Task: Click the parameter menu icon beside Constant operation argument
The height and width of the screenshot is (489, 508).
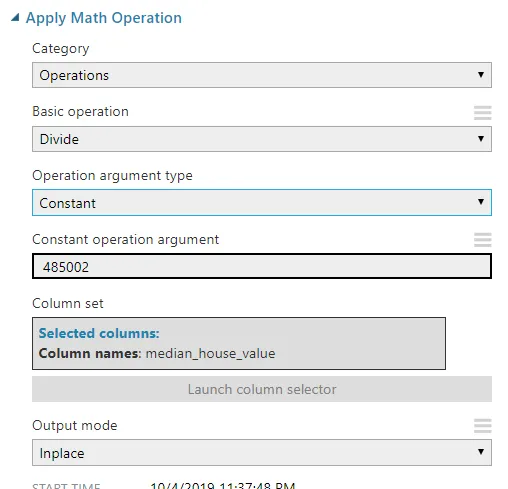Action: (483, 240)
